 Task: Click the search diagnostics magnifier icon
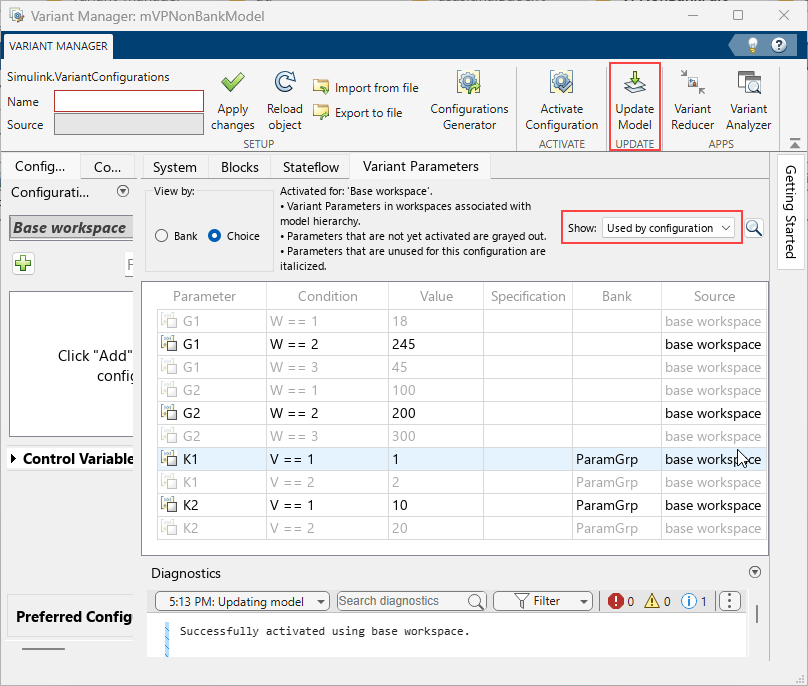tap(475, 601)
